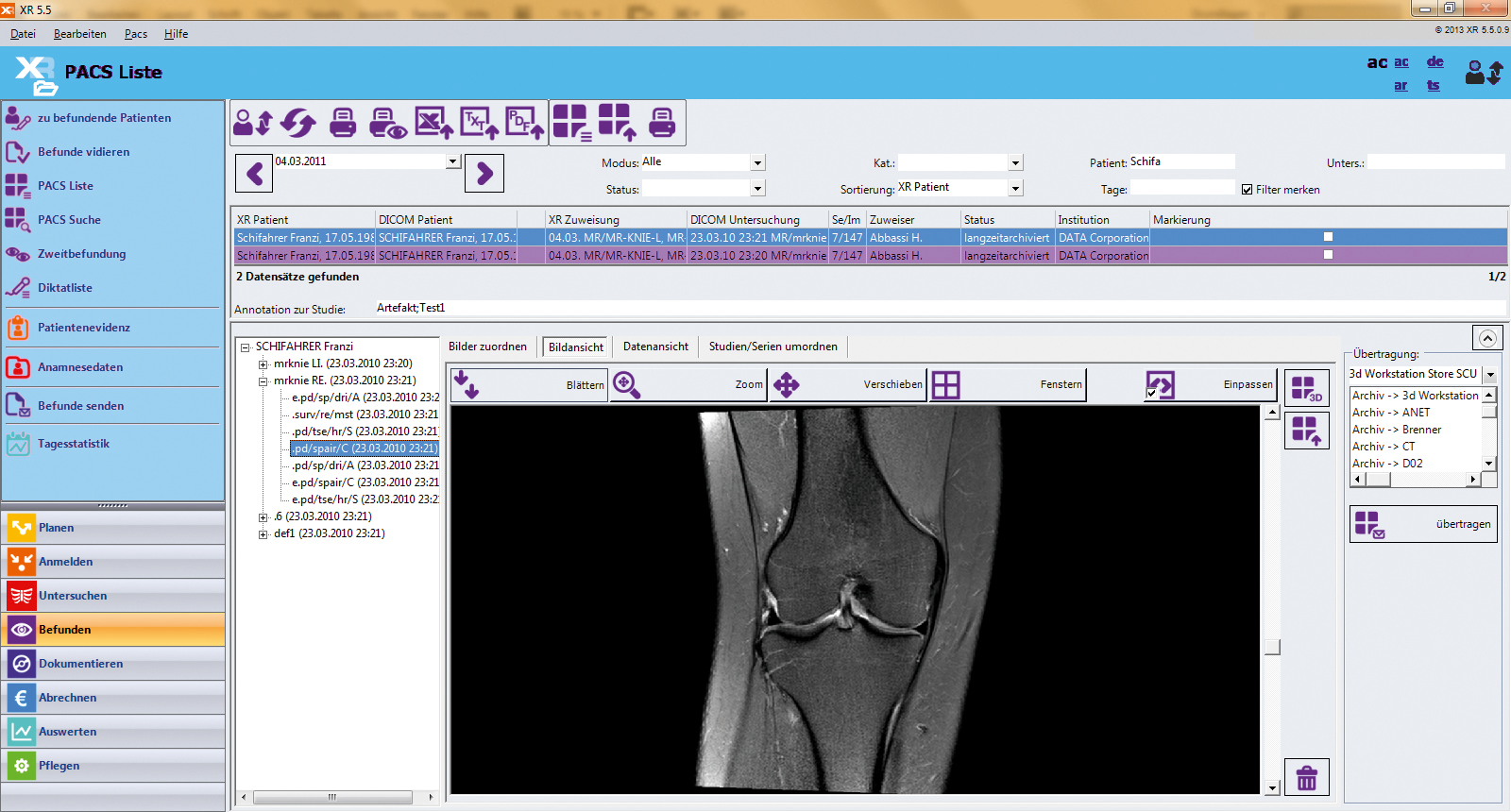The width and height of the screenshot is (1511, 812).
Task: Toggle the Filter merken checkbox
Action: click(1247, 190)
